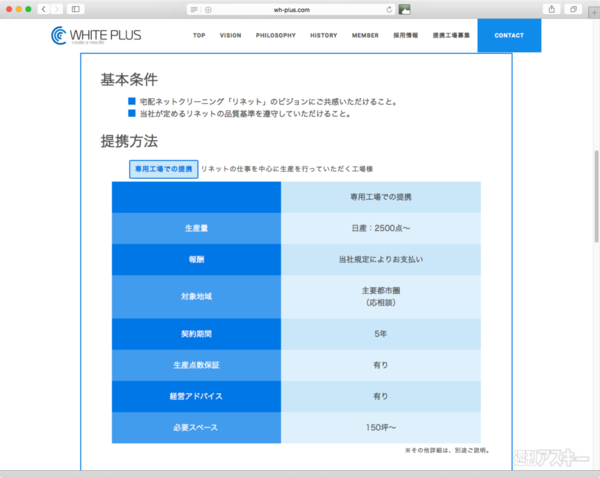Click the 主要都市圏 cell
The width and height of the screenshot is (600, 478).
coord(381,297)
